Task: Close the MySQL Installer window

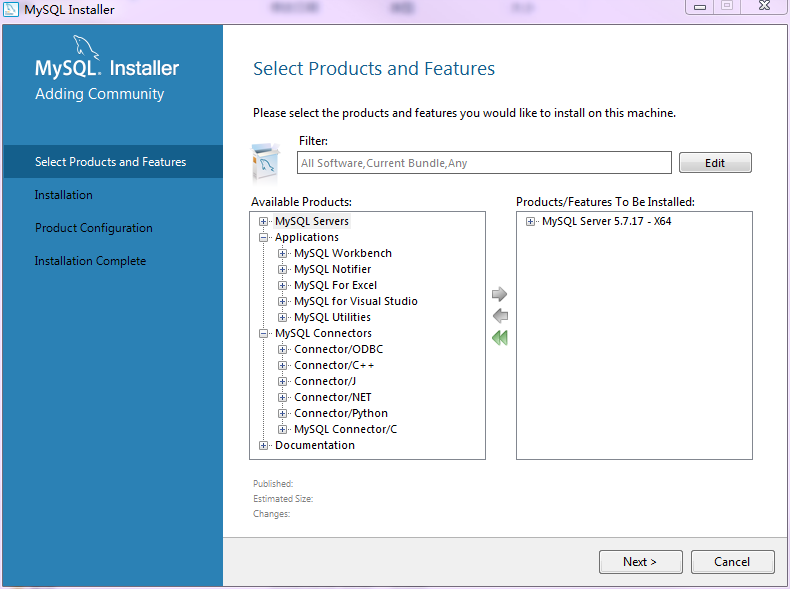Action: point(764,6)
